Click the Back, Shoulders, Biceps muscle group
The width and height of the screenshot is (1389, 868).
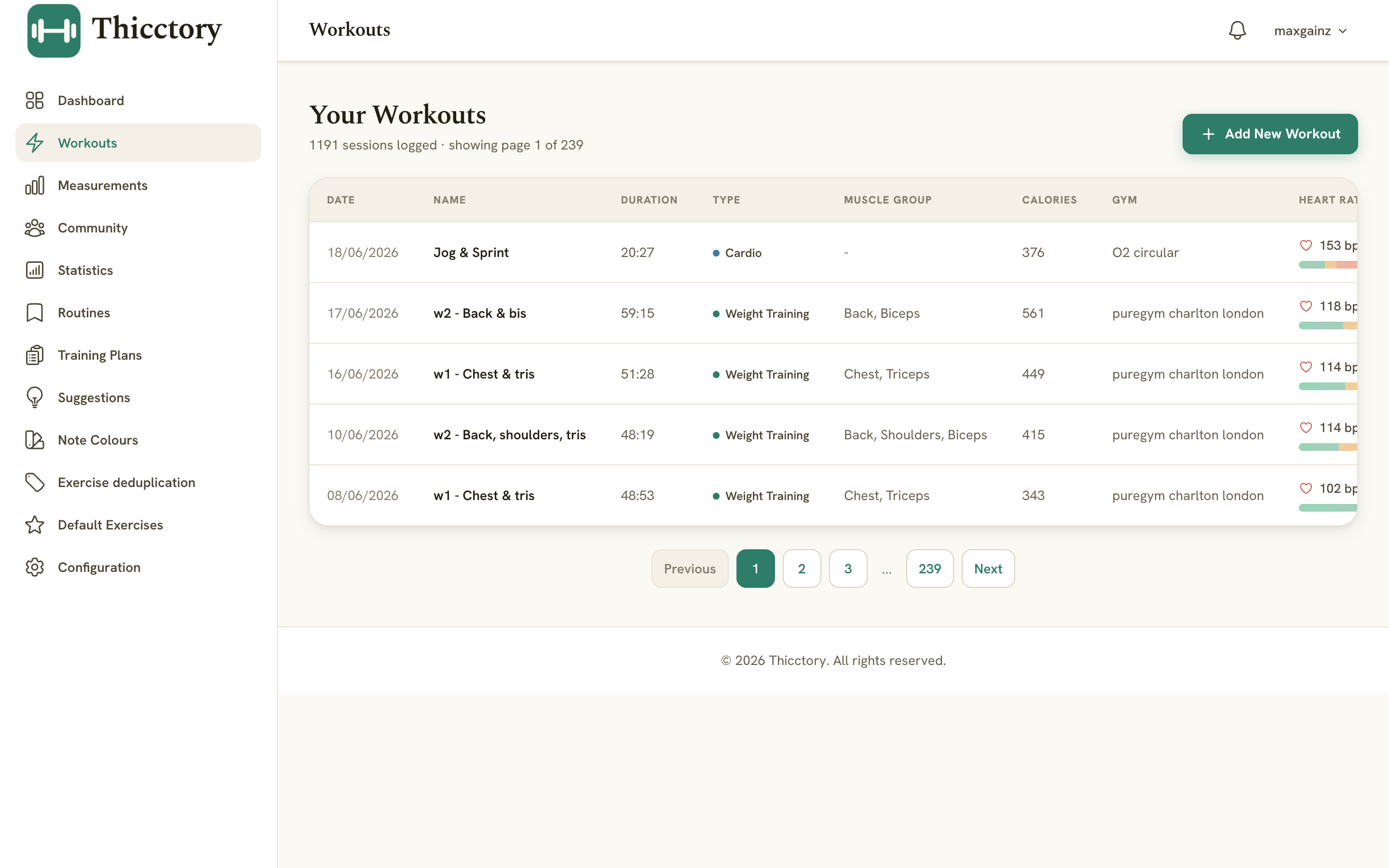coord(915,435)
